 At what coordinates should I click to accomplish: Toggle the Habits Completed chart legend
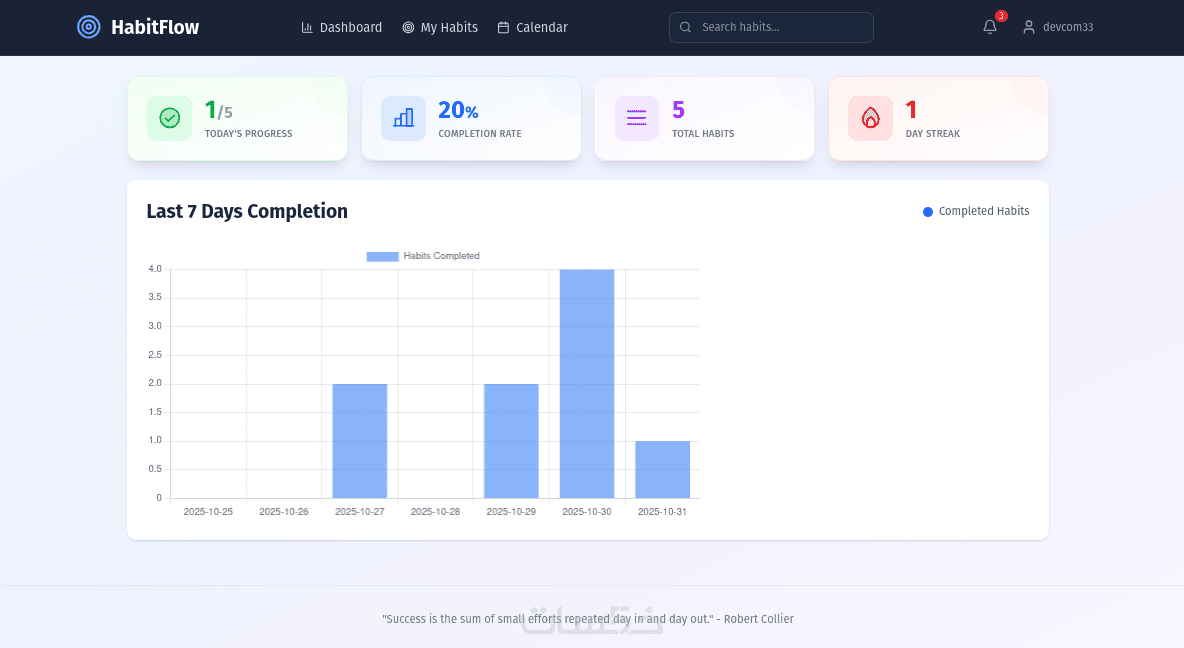pos(423,256)
